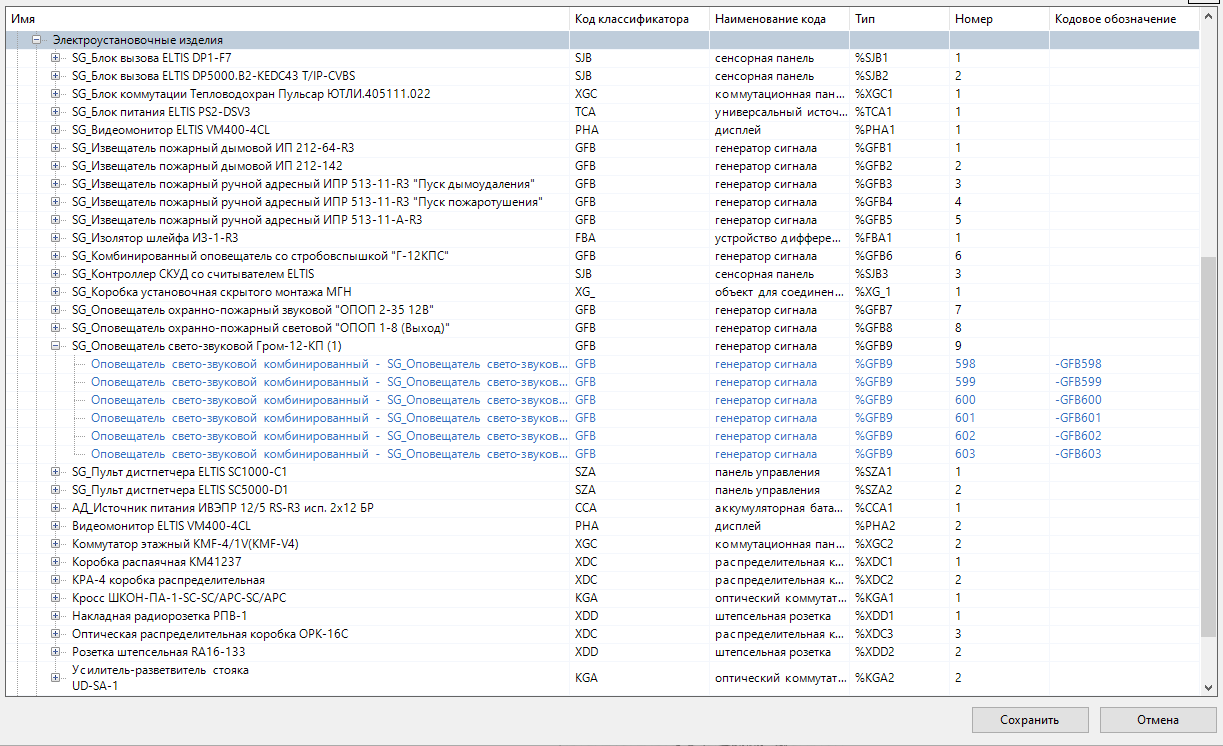Image resolution: width=1223 pixels, height=746 pixels.
Task: Click the Кодовое обозначение column header
Action: 1124,19
